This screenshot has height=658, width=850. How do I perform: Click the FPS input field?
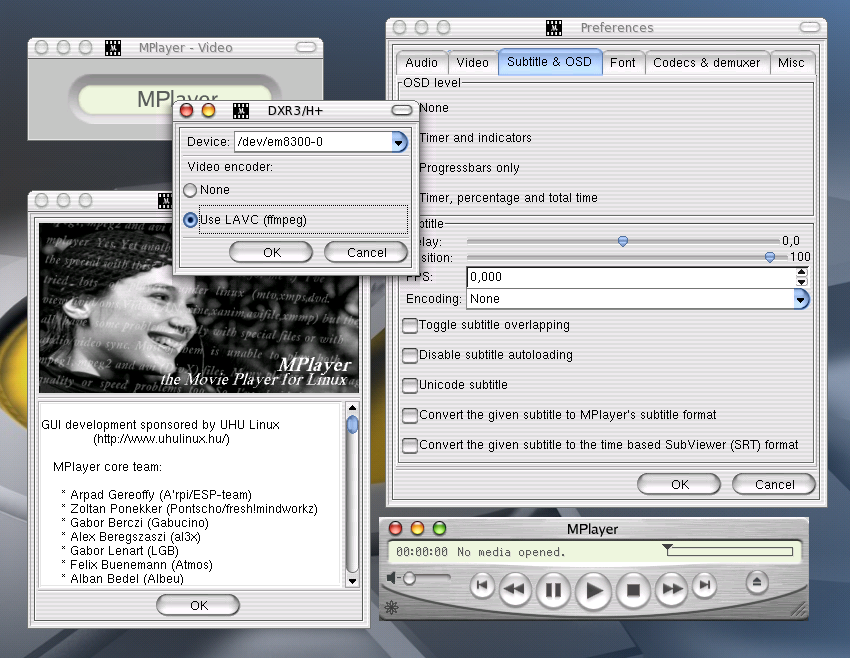[x=631, y=278]
